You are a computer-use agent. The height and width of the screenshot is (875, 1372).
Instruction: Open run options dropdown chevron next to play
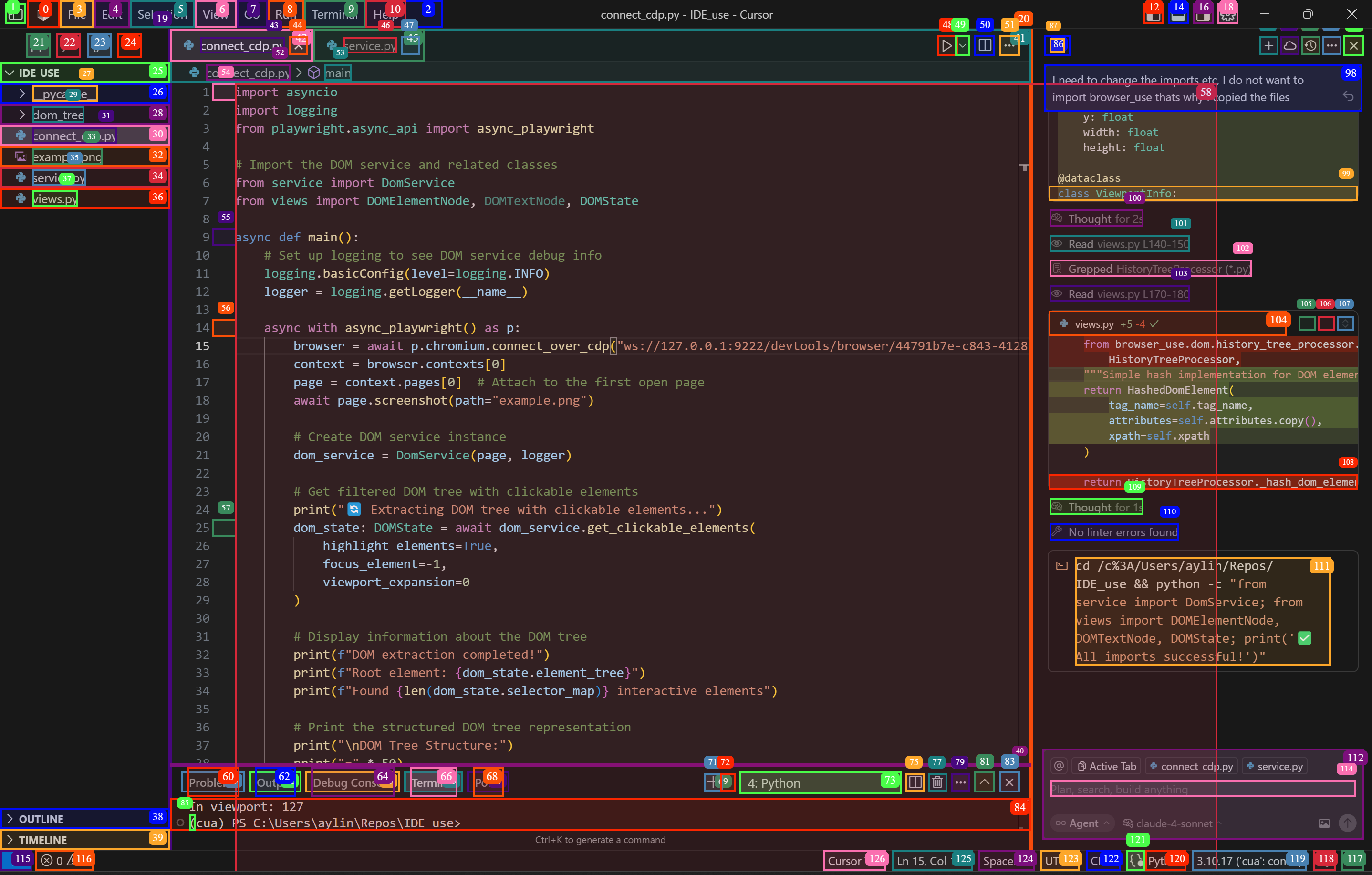(x=962, y=46)
